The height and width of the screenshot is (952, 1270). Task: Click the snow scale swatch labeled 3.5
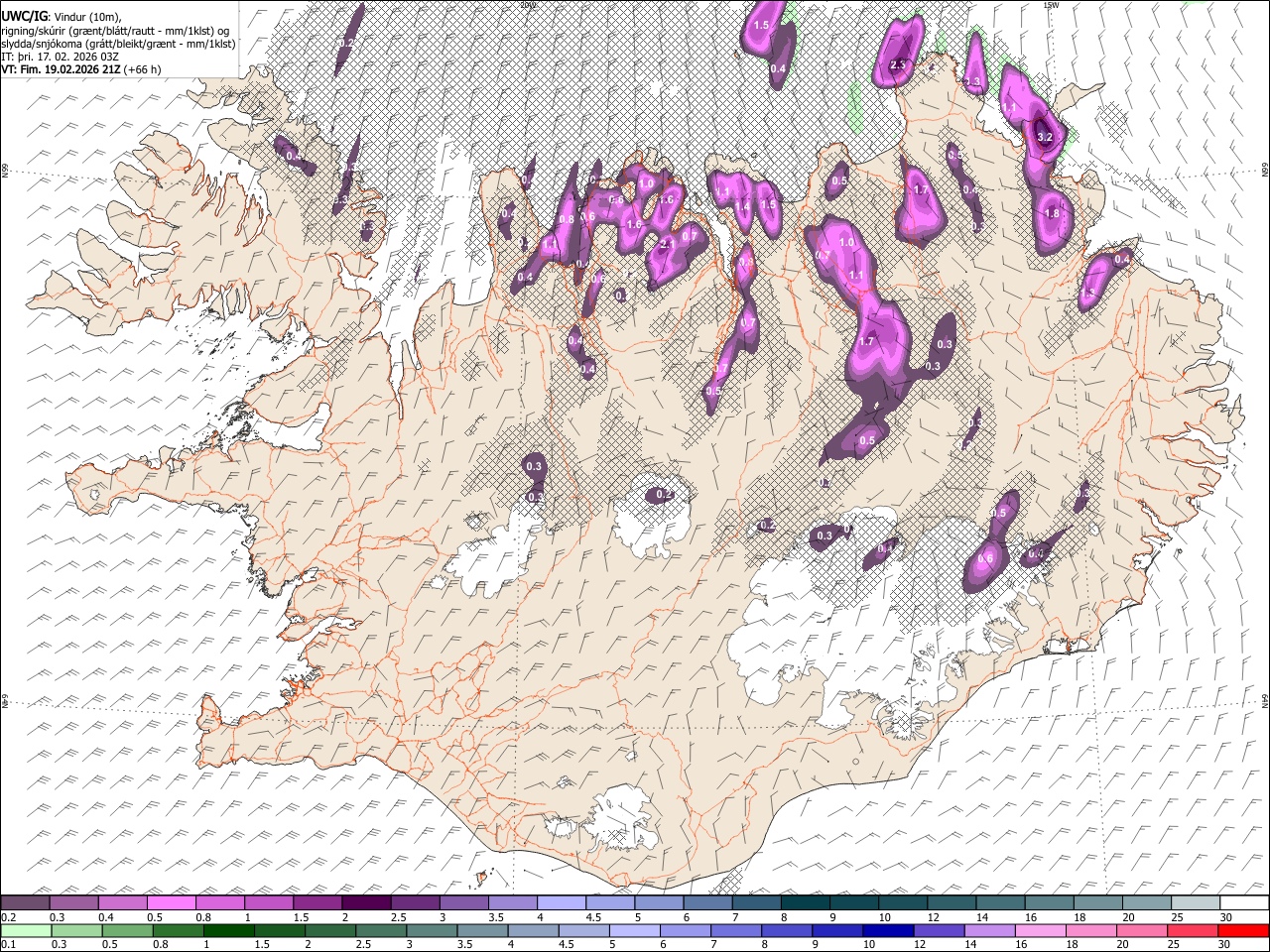[513, 903]
